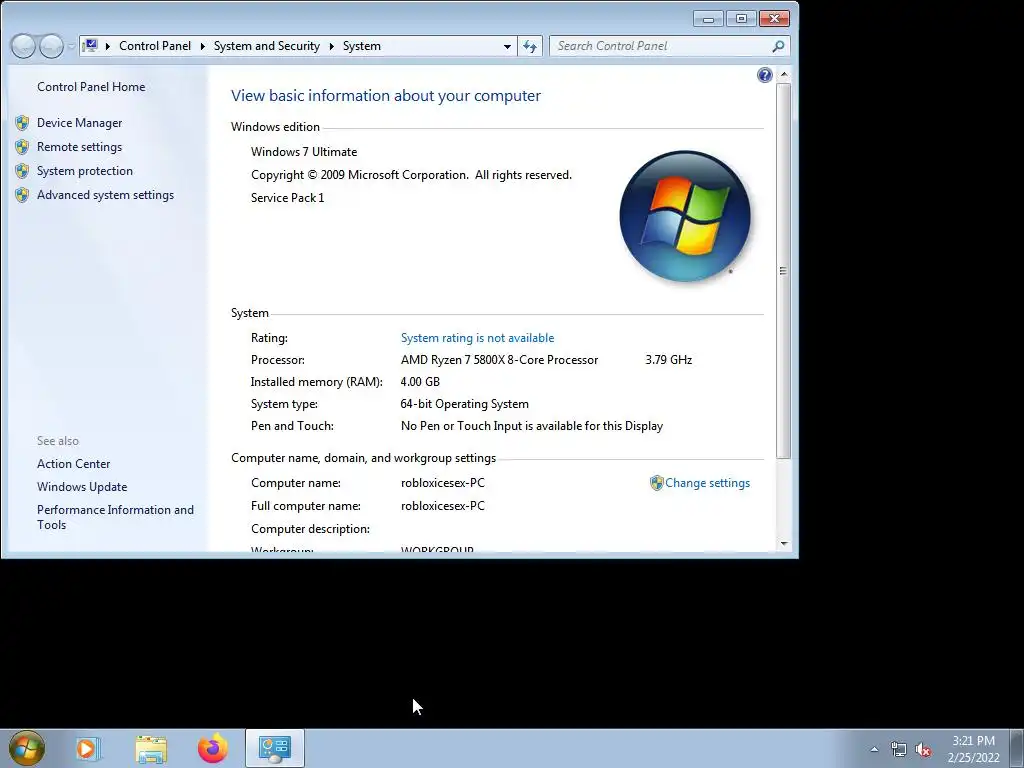The width and height of the screenshot is (1024, 768).
Task: Open Device Manager from the sidebar
Action: pos(79,123)
